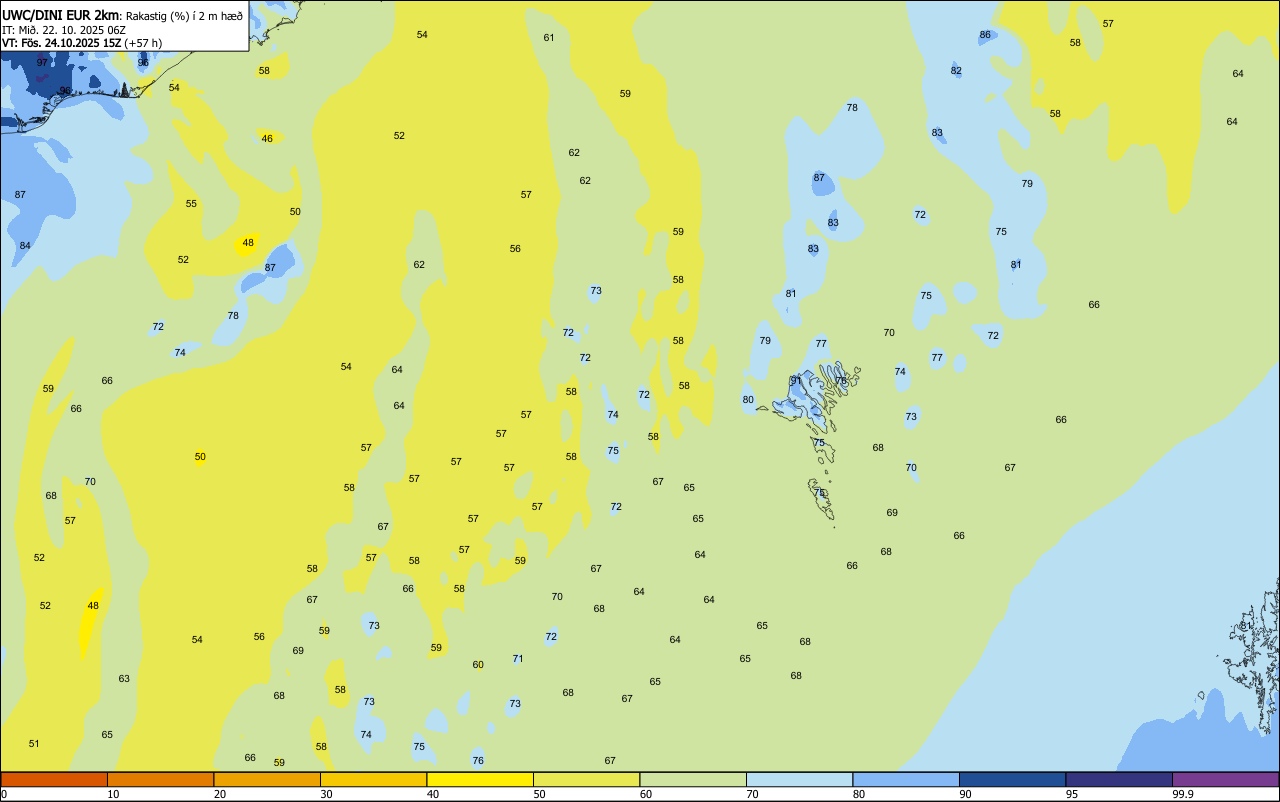Screen dimensions: 1280x802
Task: Click the humidity value 97 on the map
Action: pos(42,62)
